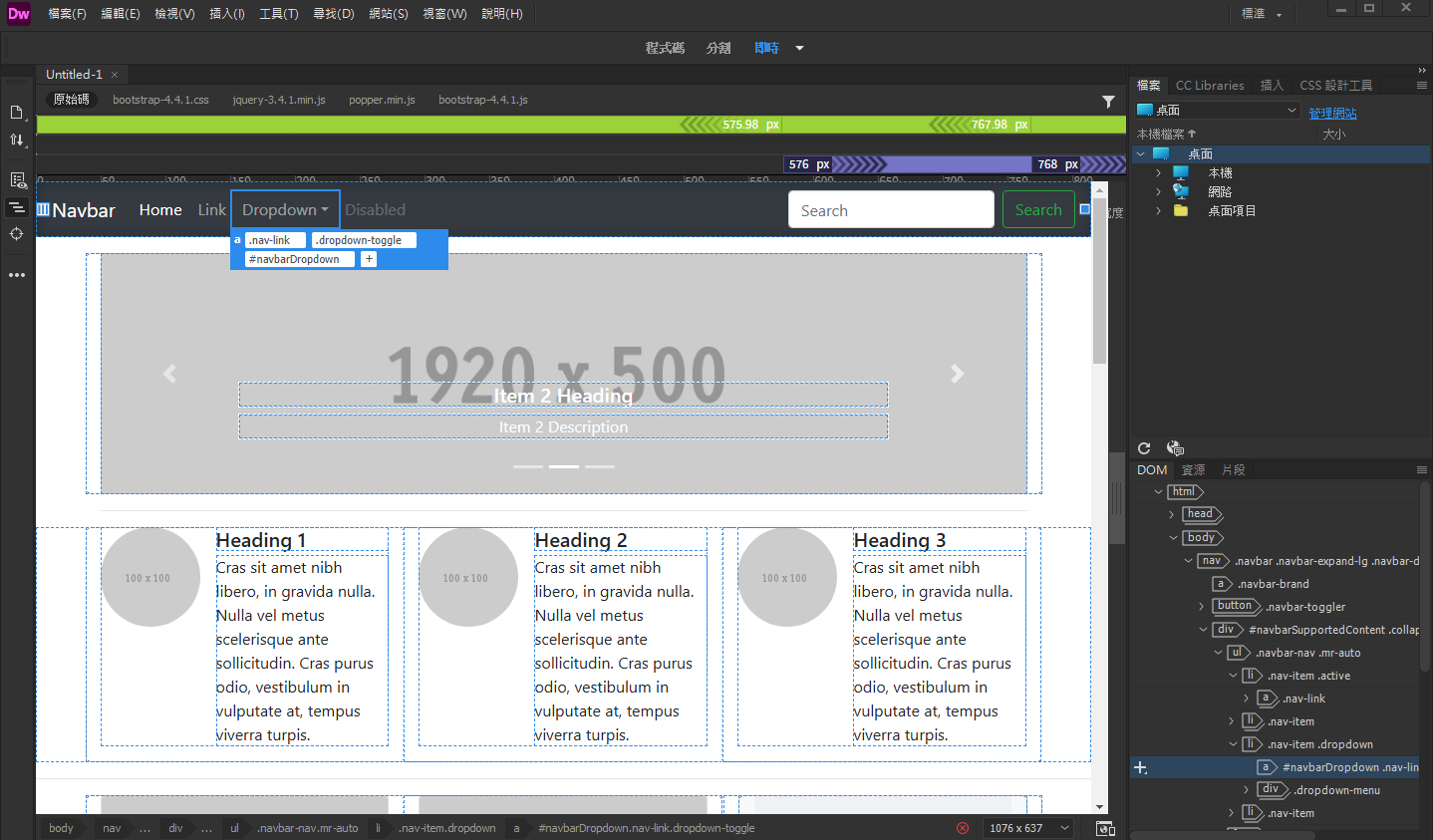1433x840 pixels.
Task: Open the File menu
Action: [67, 14]
